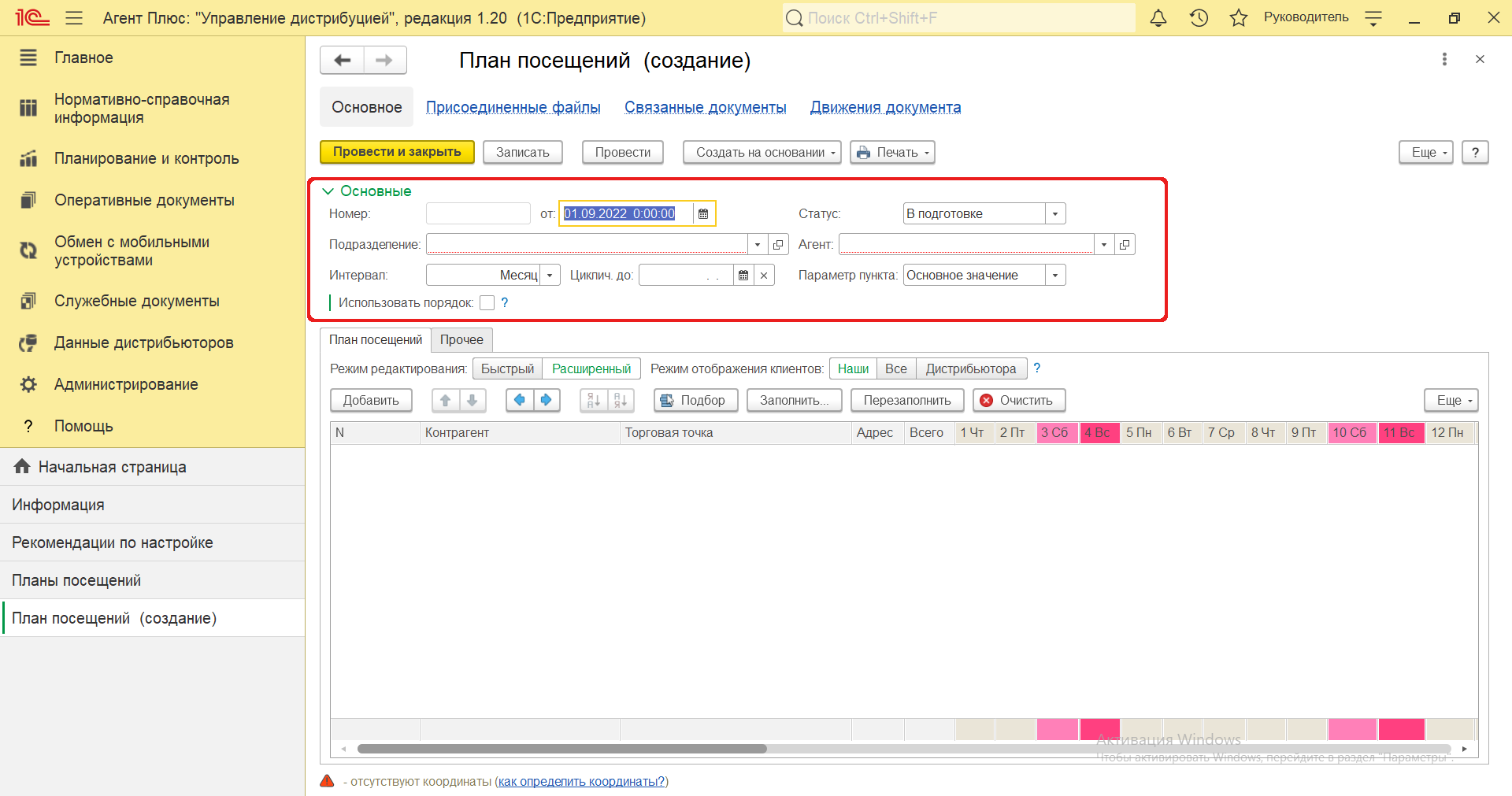1512x796 pixels.
Task: Open Агент item form icon
Action: tap(1125, 245)
